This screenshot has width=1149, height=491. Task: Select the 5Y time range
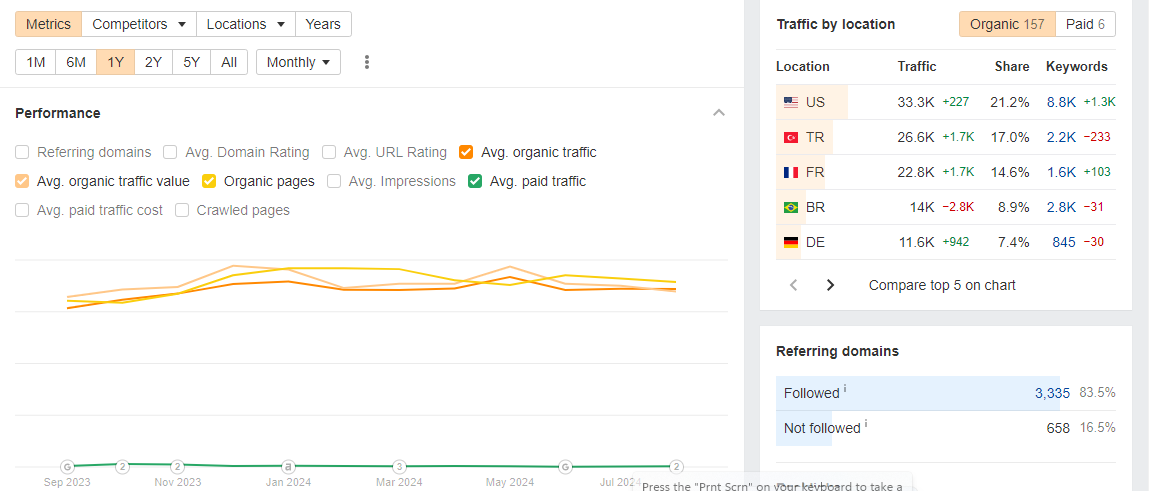191,62
